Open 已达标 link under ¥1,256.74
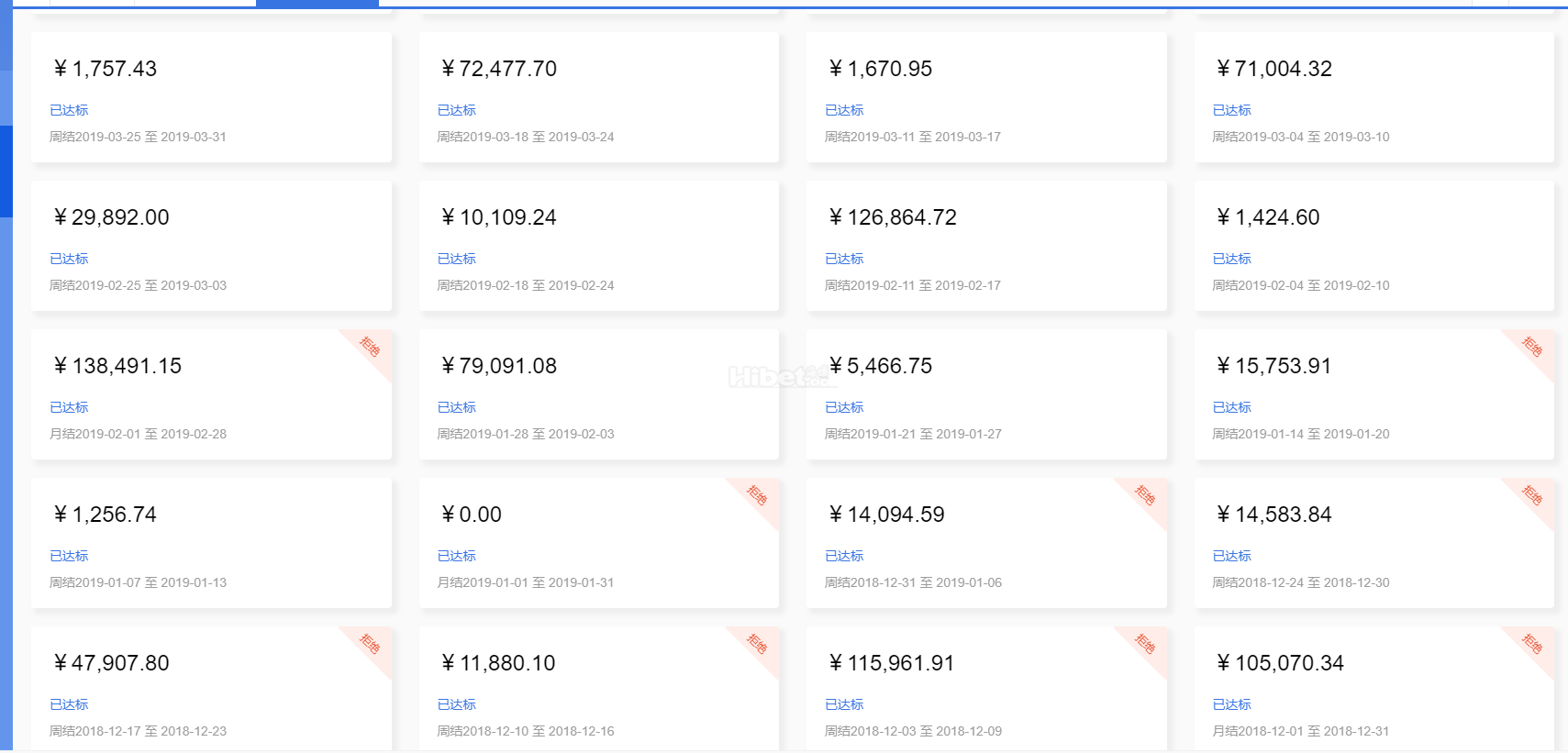This screenshot has height=753, width=1568. click(x=69, y=556)
